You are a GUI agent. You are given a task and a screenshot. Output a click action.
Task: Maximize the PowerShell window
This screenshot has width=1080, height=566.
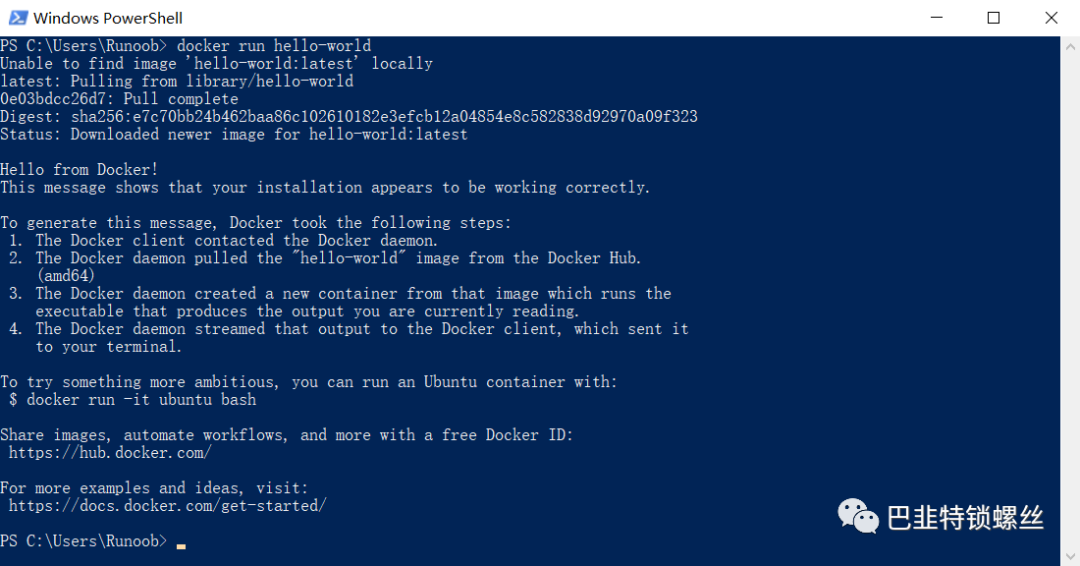(x=993, y=18)
